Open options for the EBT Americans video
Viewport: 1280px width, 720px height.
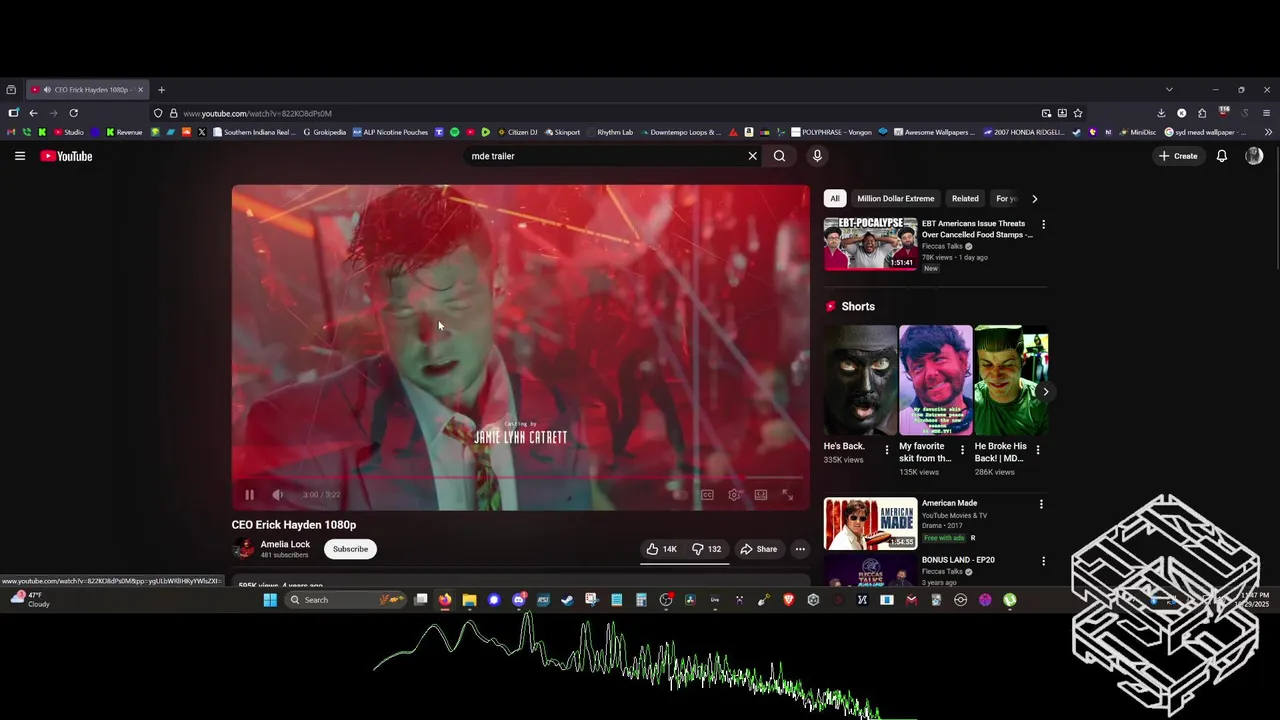(x=1043, y=225)
